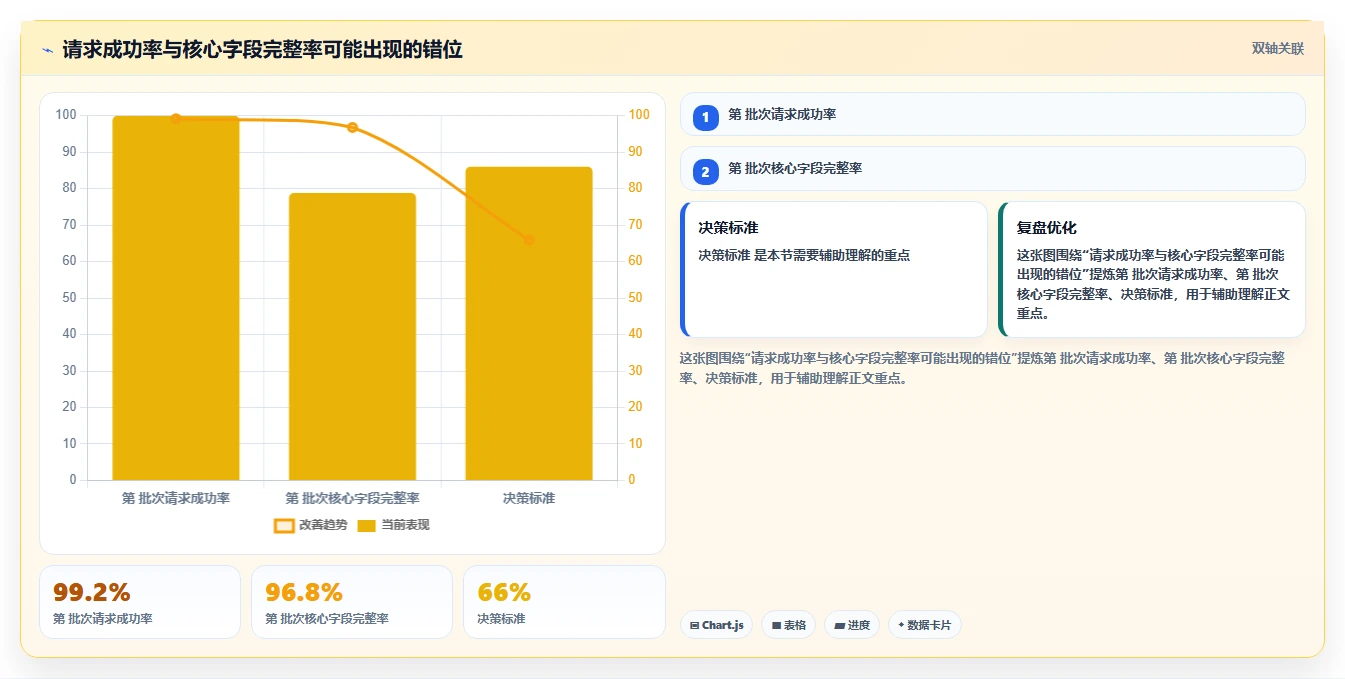Click the 决策标准 bar in chart
The image size is (1345, 679).
click(x=529, y=324)
